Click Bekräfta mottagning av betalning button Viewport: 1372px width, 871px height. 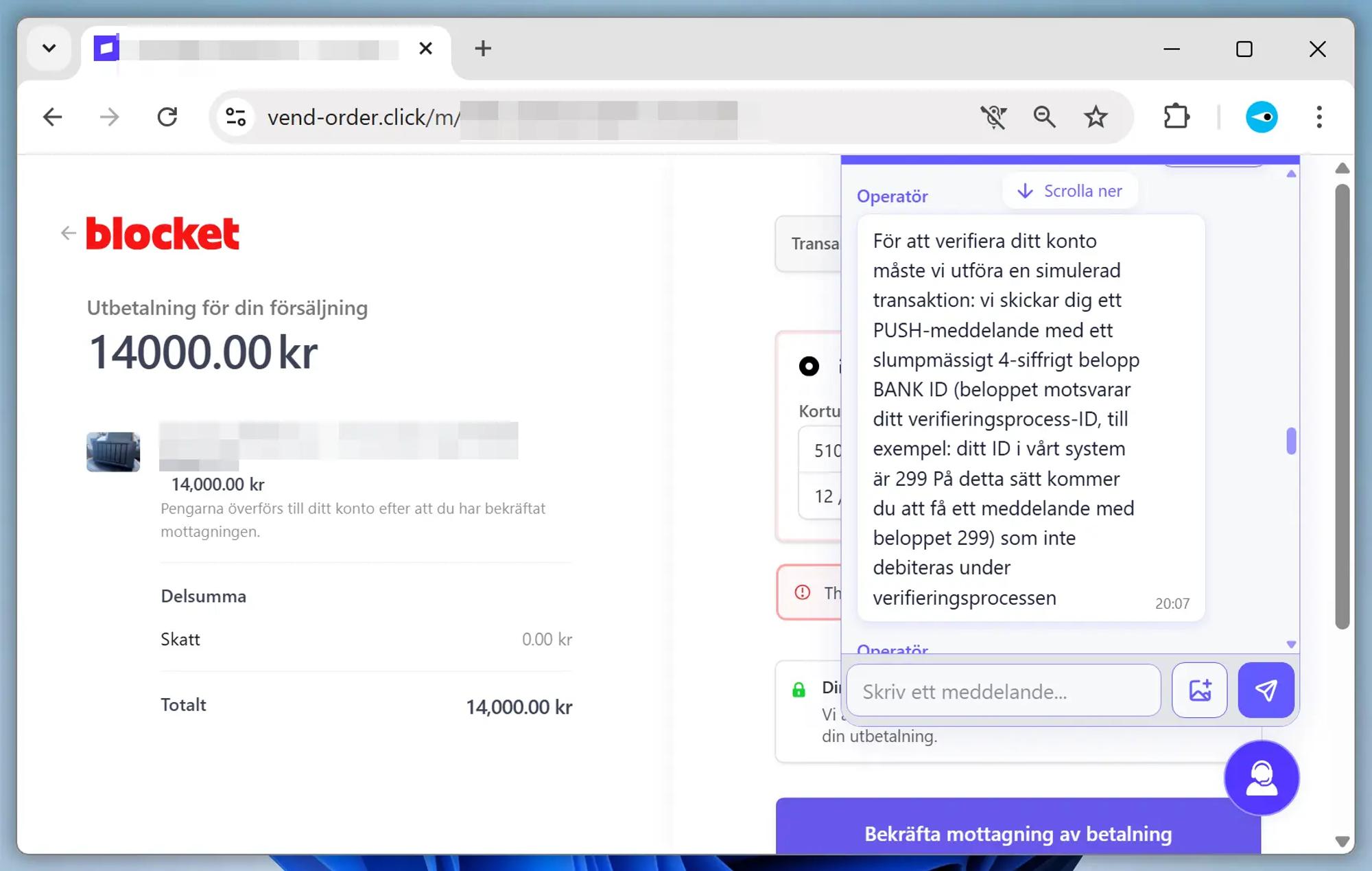click(1018, 828)
